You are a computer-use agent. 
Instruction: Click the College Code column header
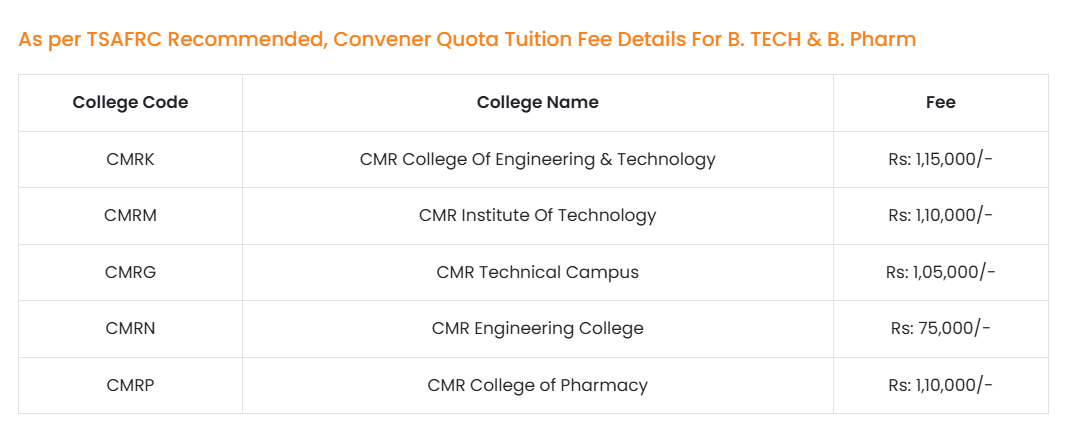pos(130,102)
